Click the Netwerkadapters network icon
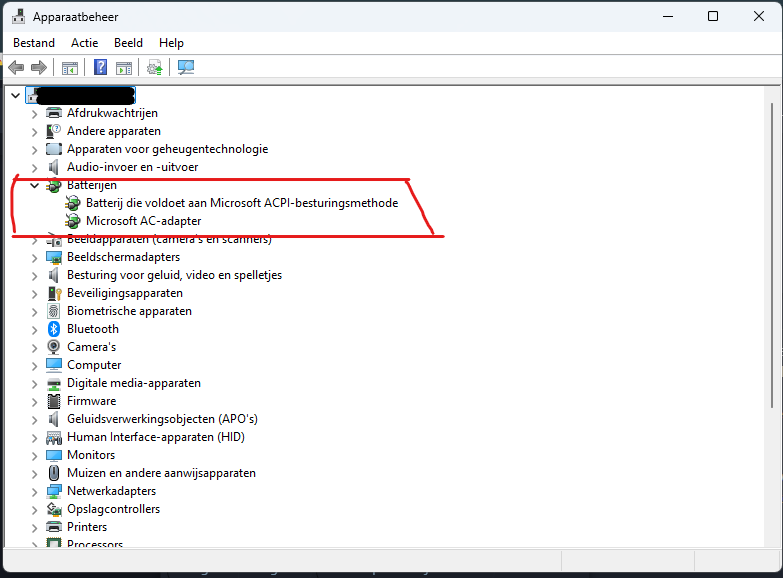Viewport: 783px width, 578px height. 54,491
